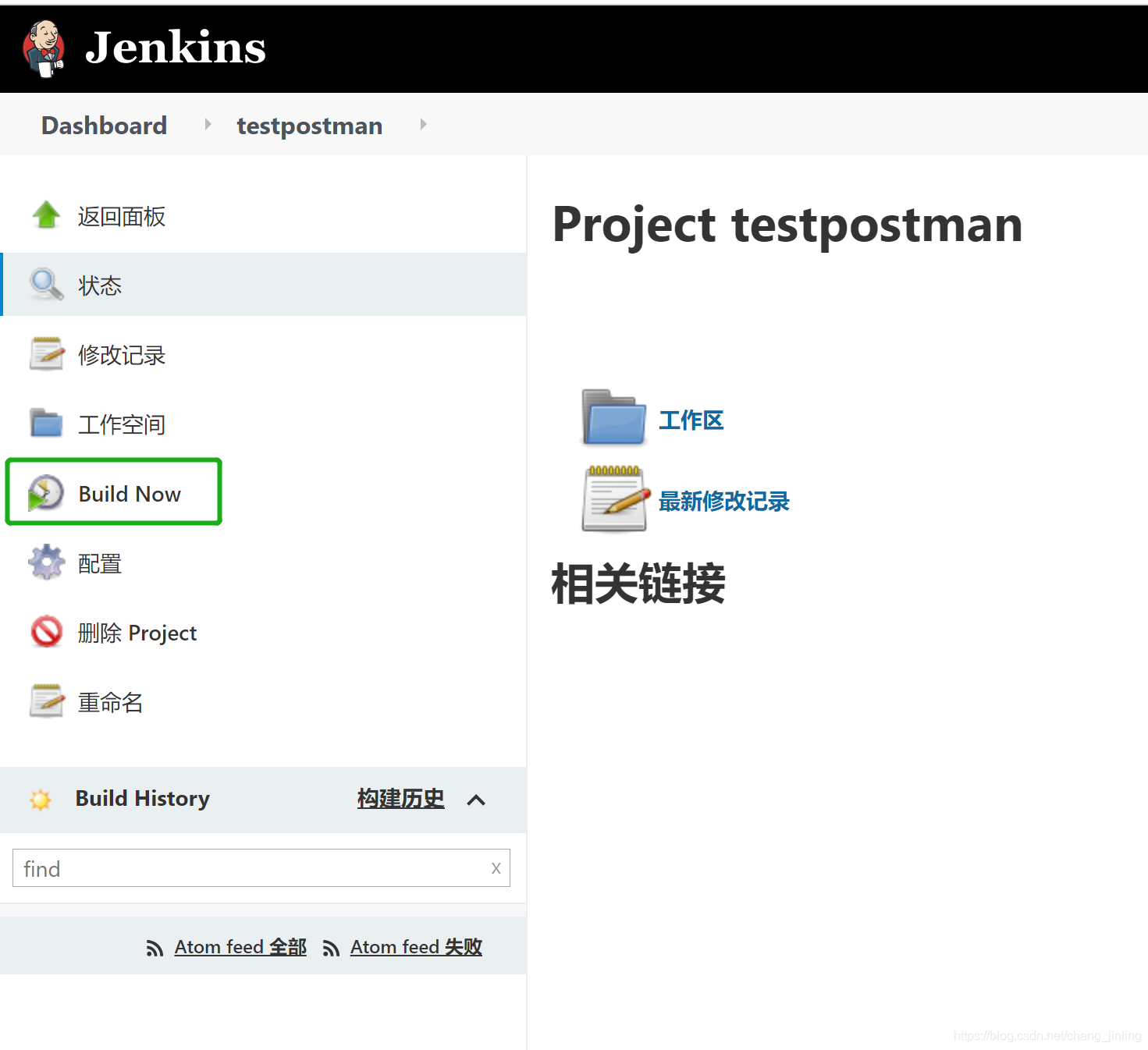Click 相关链接 heading text
Screen dimensions: 1148x1050
pyautogui.click(x=638, y=584)
